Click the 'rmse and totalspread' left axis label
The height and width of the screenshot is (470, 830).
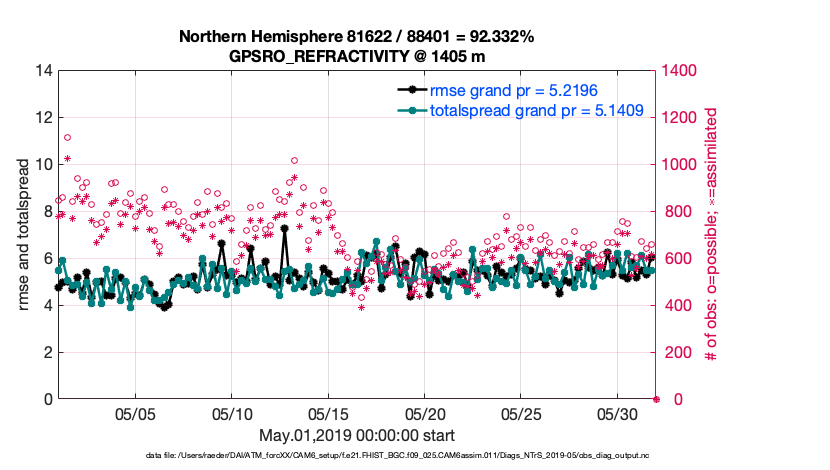click(23, 235)
